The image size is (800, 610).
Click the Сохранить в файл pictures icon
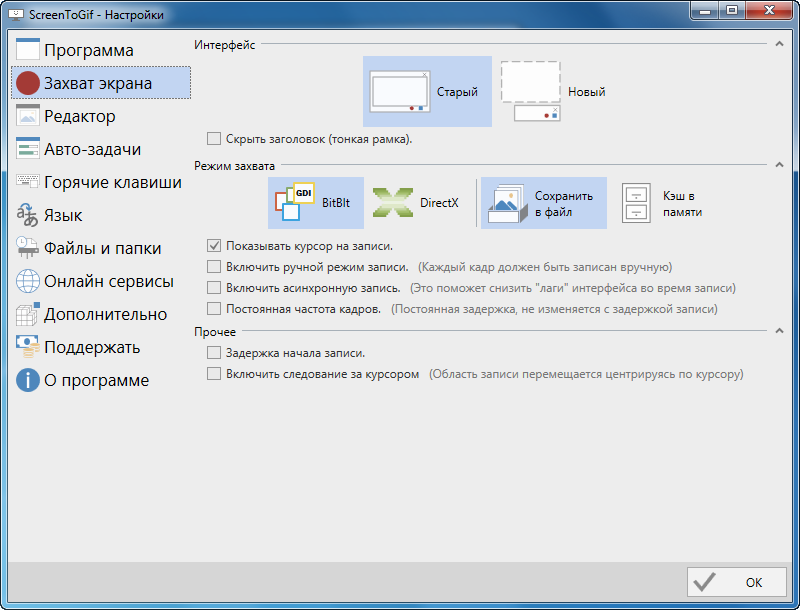tap(508, 204)
